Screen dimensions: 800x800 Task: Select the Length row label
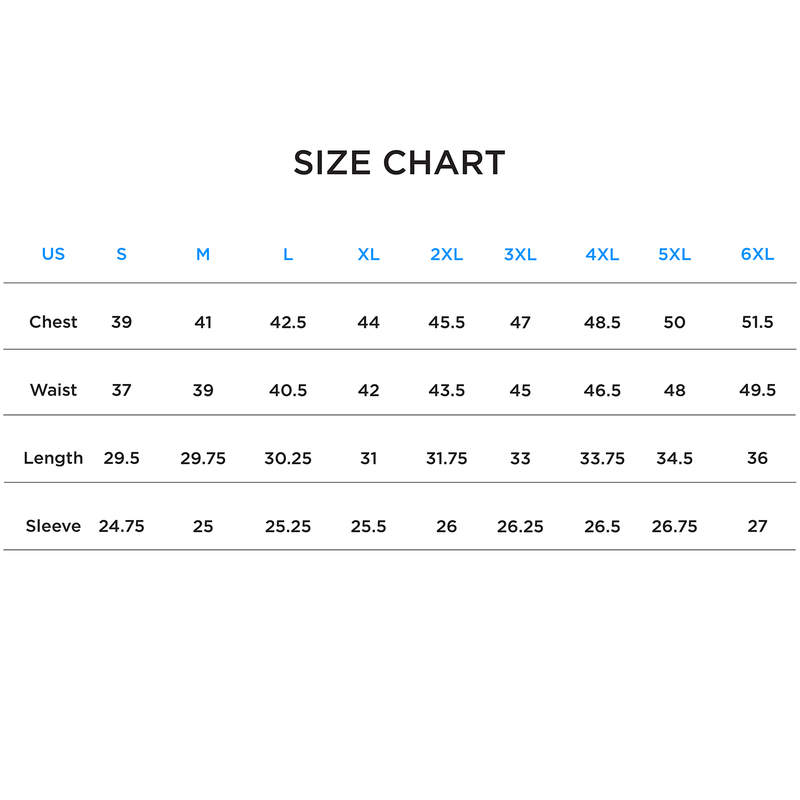tap(53, 458)
